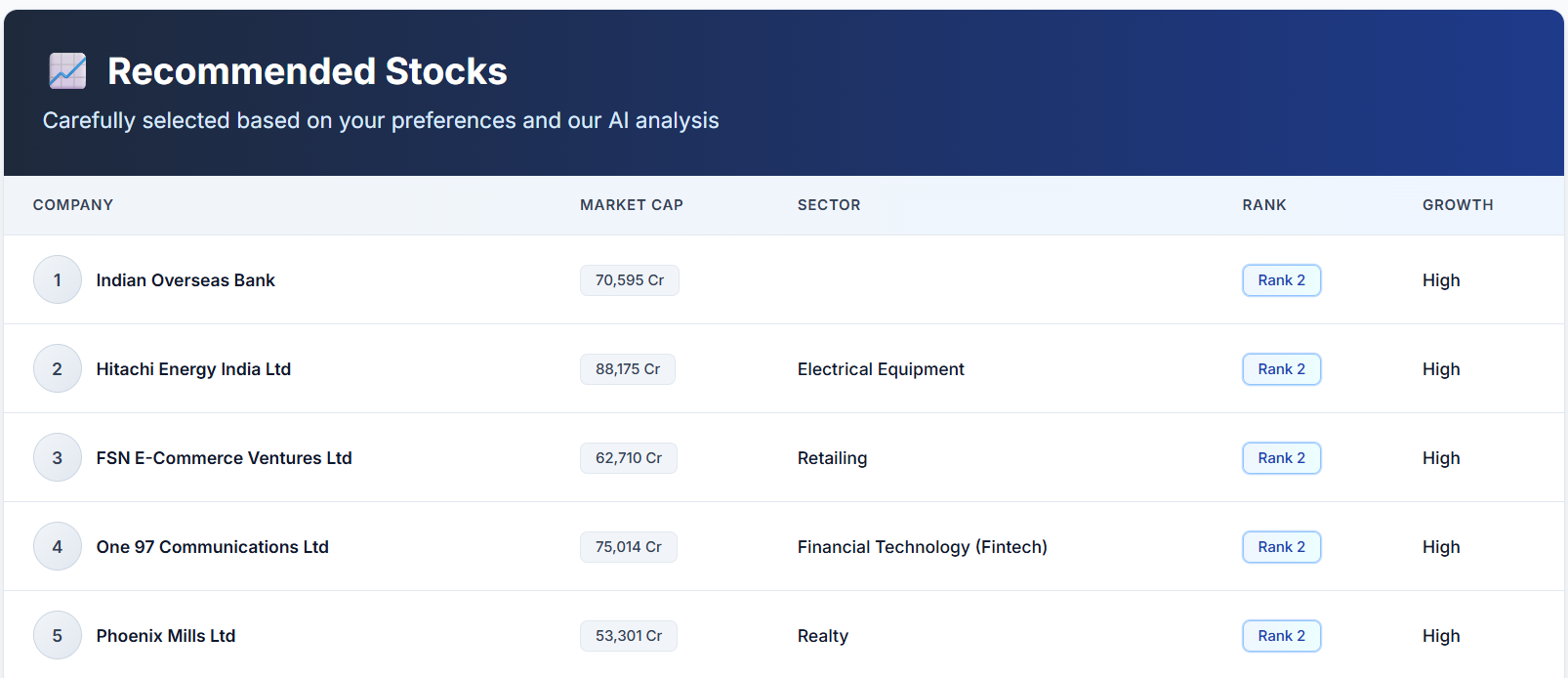This screenshot has width=1568, height=678.
Task: Click the GROWTH column header
Action: 1458,205
